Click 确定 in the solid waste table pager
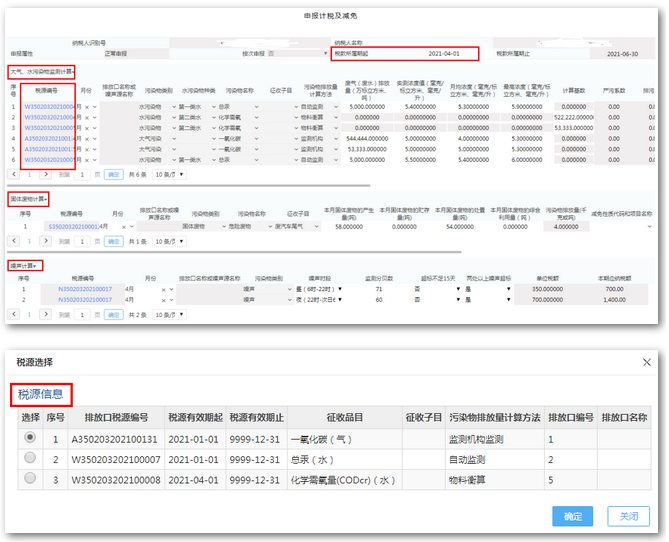This screenshot has height=542, width=669. click(x=113, y=241)
